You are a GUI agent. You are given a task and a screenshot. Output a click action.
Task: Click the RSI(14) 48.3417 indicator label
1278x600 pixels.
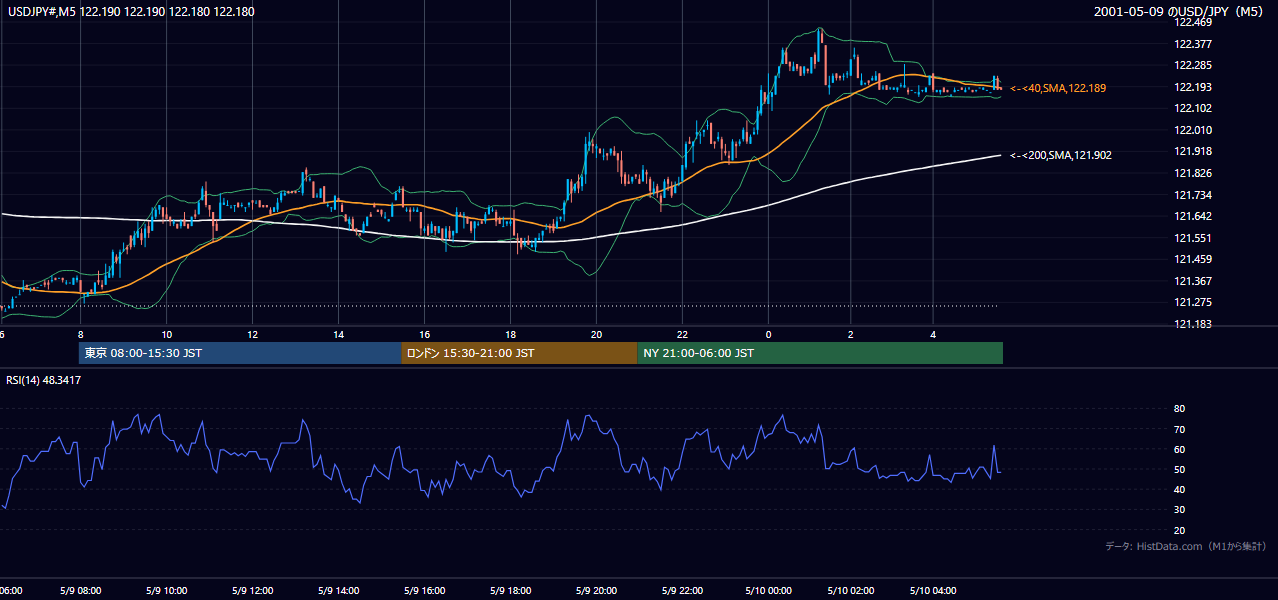point(44,380)
